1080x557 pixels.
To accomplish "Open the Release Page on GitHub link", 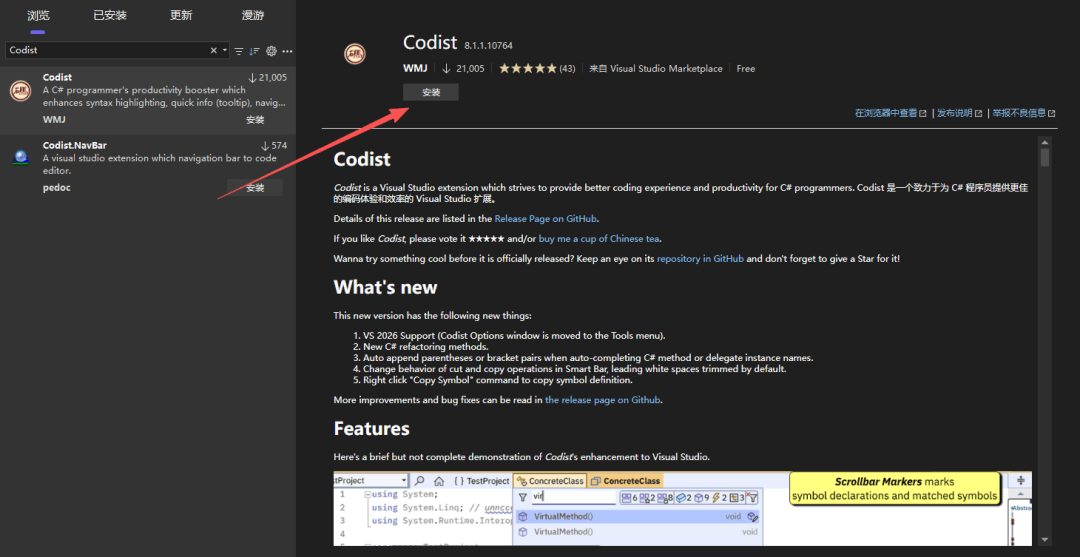I will (x=546, y=218).
